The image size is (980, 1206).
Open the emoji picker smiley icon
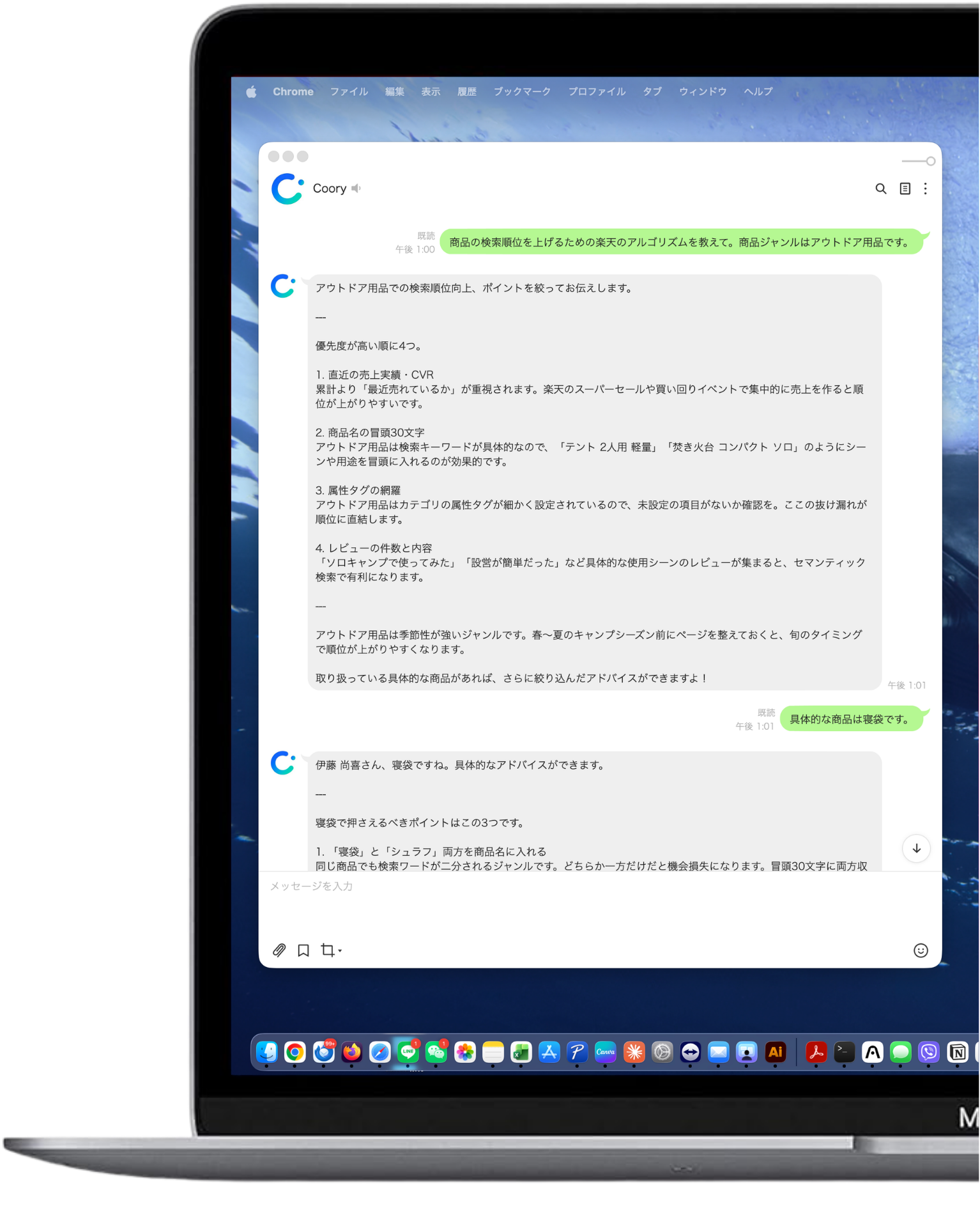coord(921,950)
